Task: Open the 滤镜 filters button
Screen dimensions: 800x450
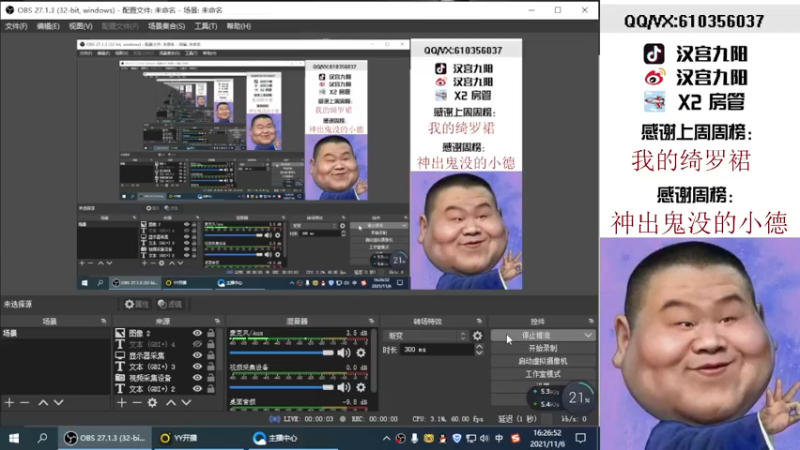Action: 170,304
